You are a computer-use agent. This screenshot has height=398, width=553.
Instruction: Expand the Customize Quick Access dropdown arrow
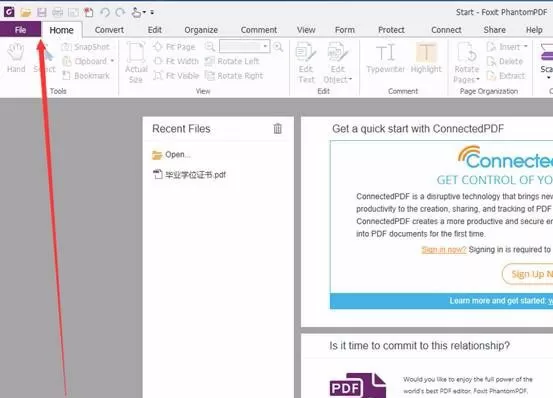152,13
